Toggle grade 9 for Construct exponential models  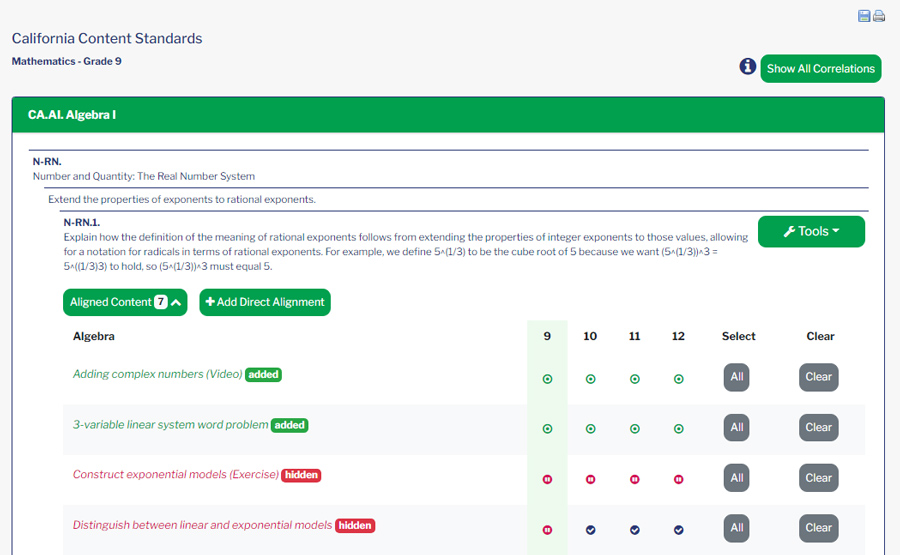click(x=547, y=479)
